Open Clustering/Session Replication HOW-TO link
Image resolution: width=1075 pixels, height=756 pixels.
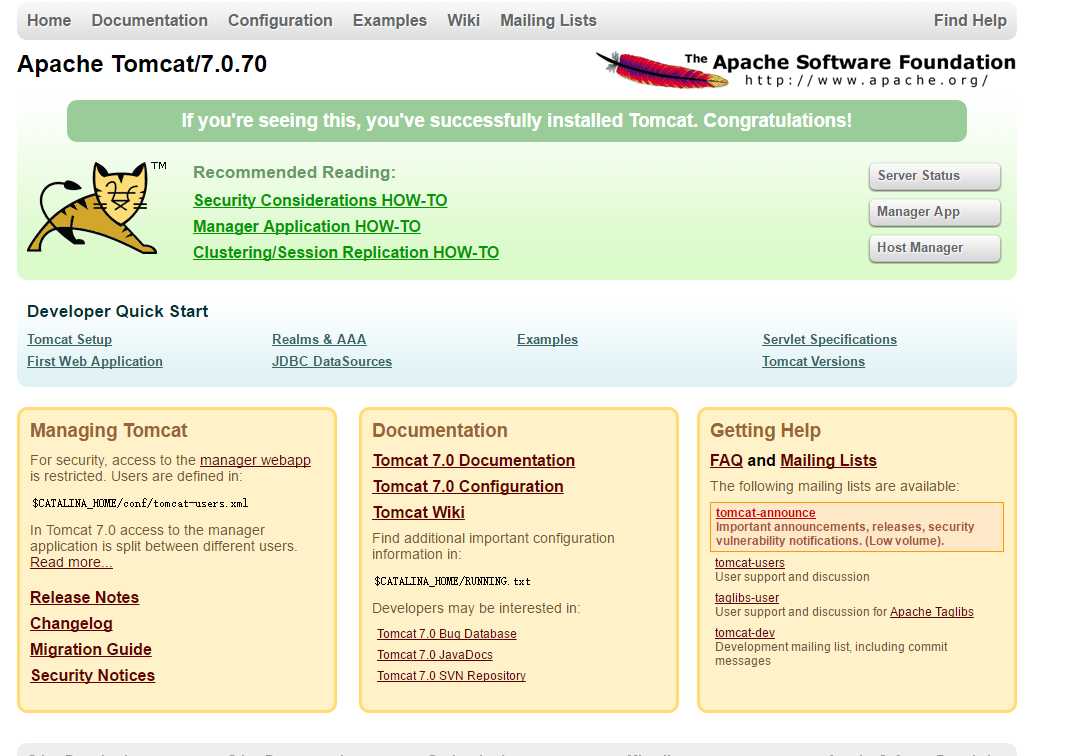[x=346, y=252]
